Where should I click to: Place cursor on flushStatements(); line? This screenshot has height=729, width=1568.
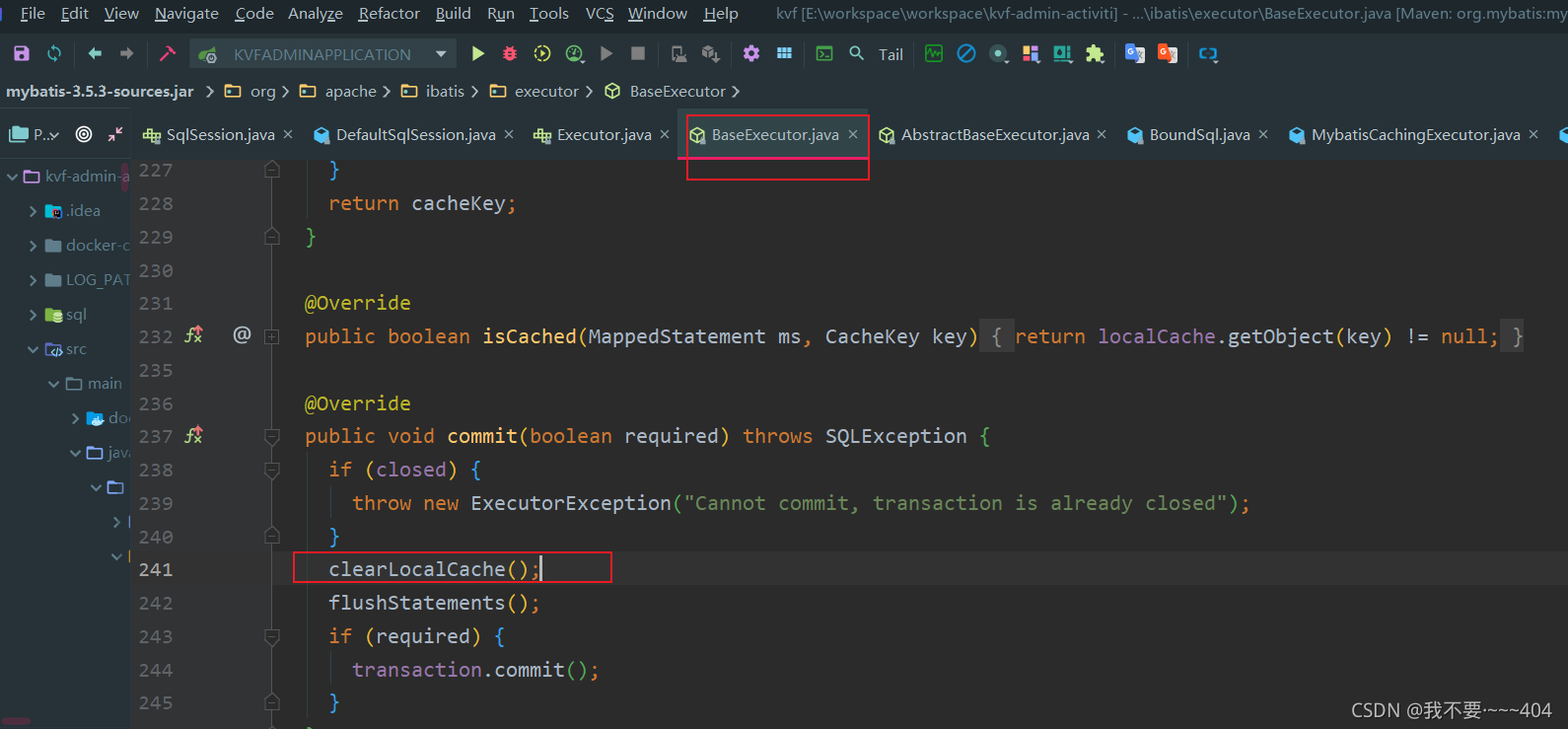[434, 603]
